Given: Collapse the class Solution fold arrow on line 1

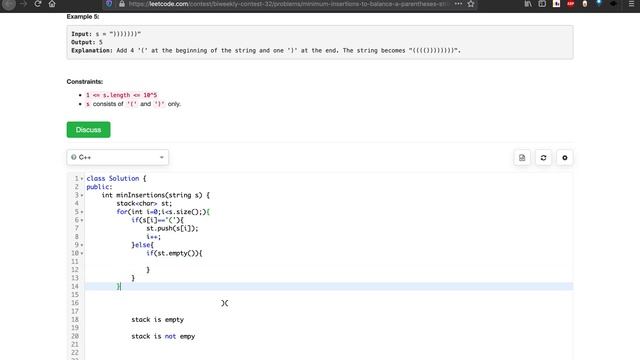Looking at the screenshot, I should [x=82, y=179].
